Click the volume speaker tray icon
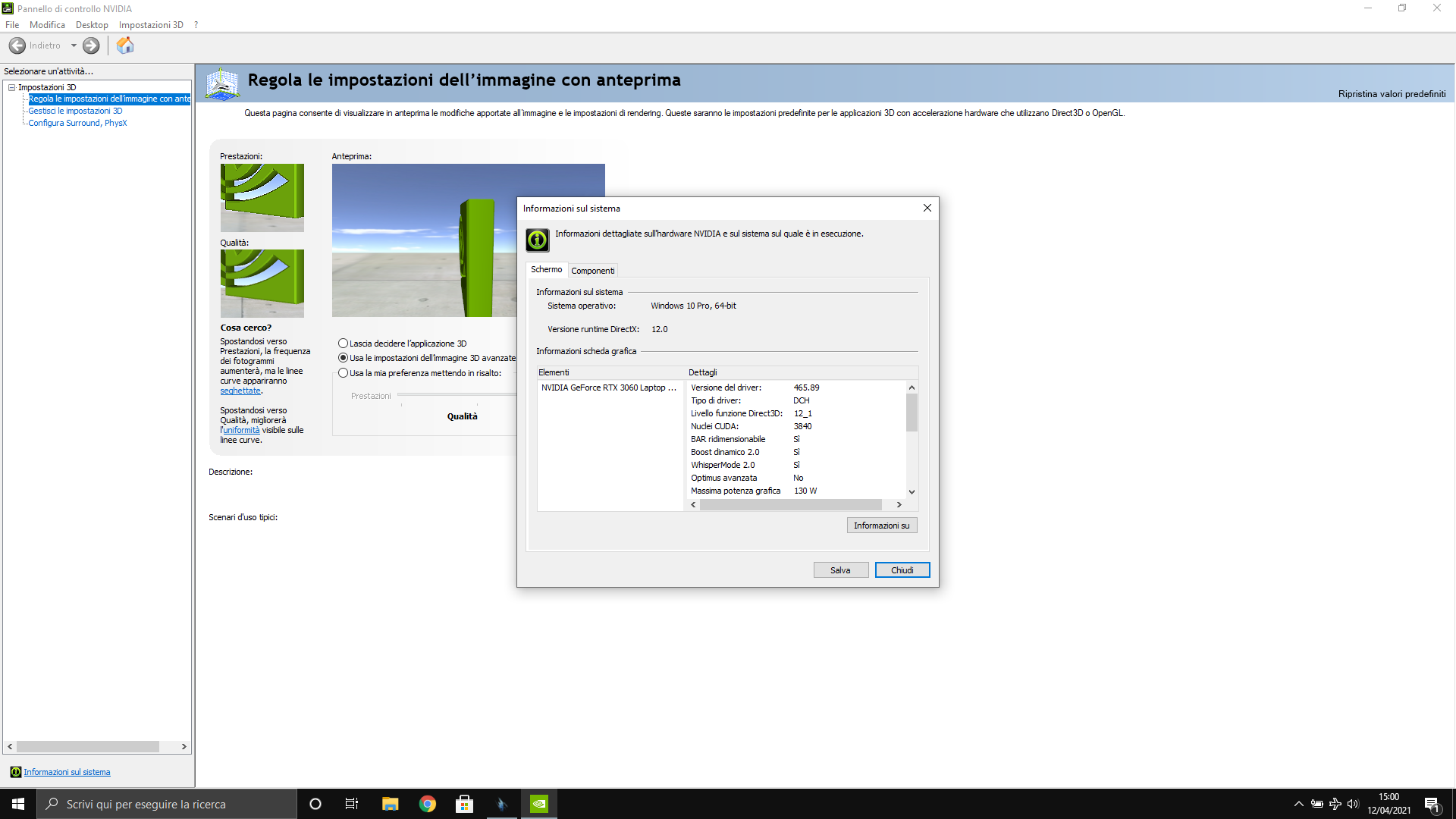 [x=1353, y=804]
